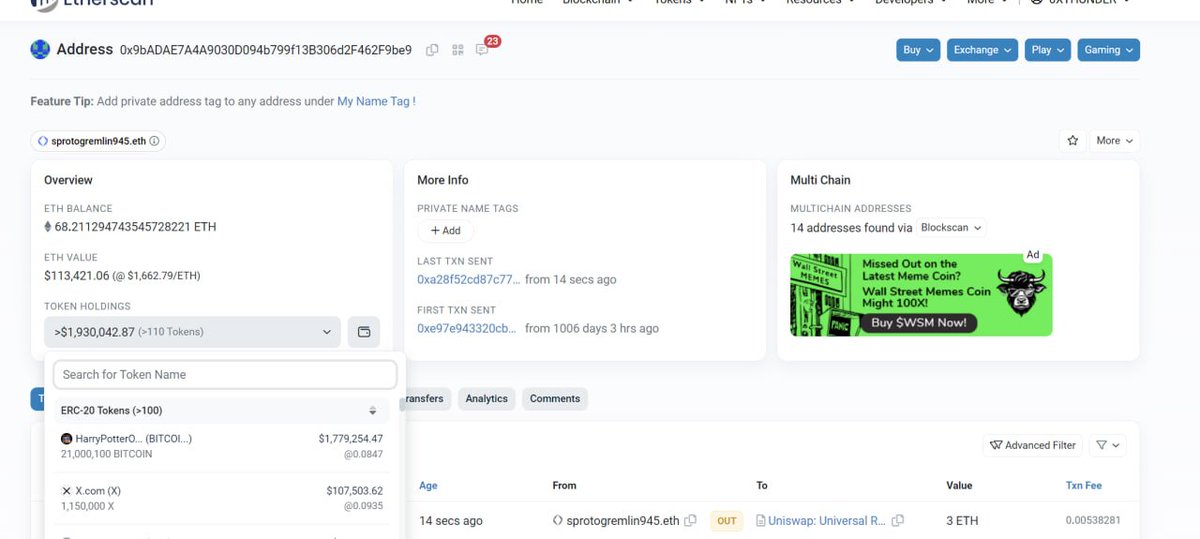Screen dimensions: 1200x539
Task: Click the $1,779,254.47 token value
Action: [x=350, y=438]
